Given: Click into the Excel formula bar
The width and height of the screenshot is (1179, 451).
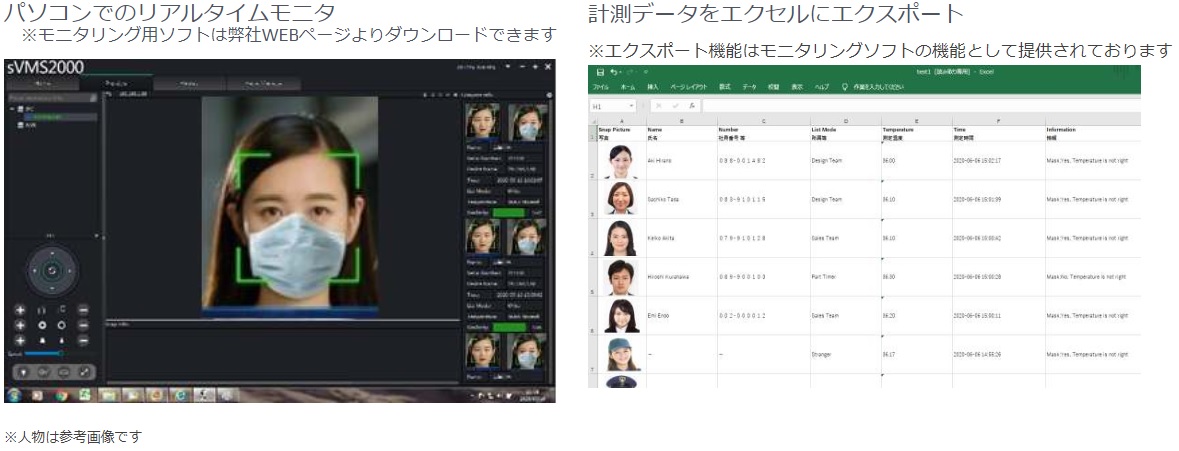Looking at the screenshot, I should pos(921,106).
